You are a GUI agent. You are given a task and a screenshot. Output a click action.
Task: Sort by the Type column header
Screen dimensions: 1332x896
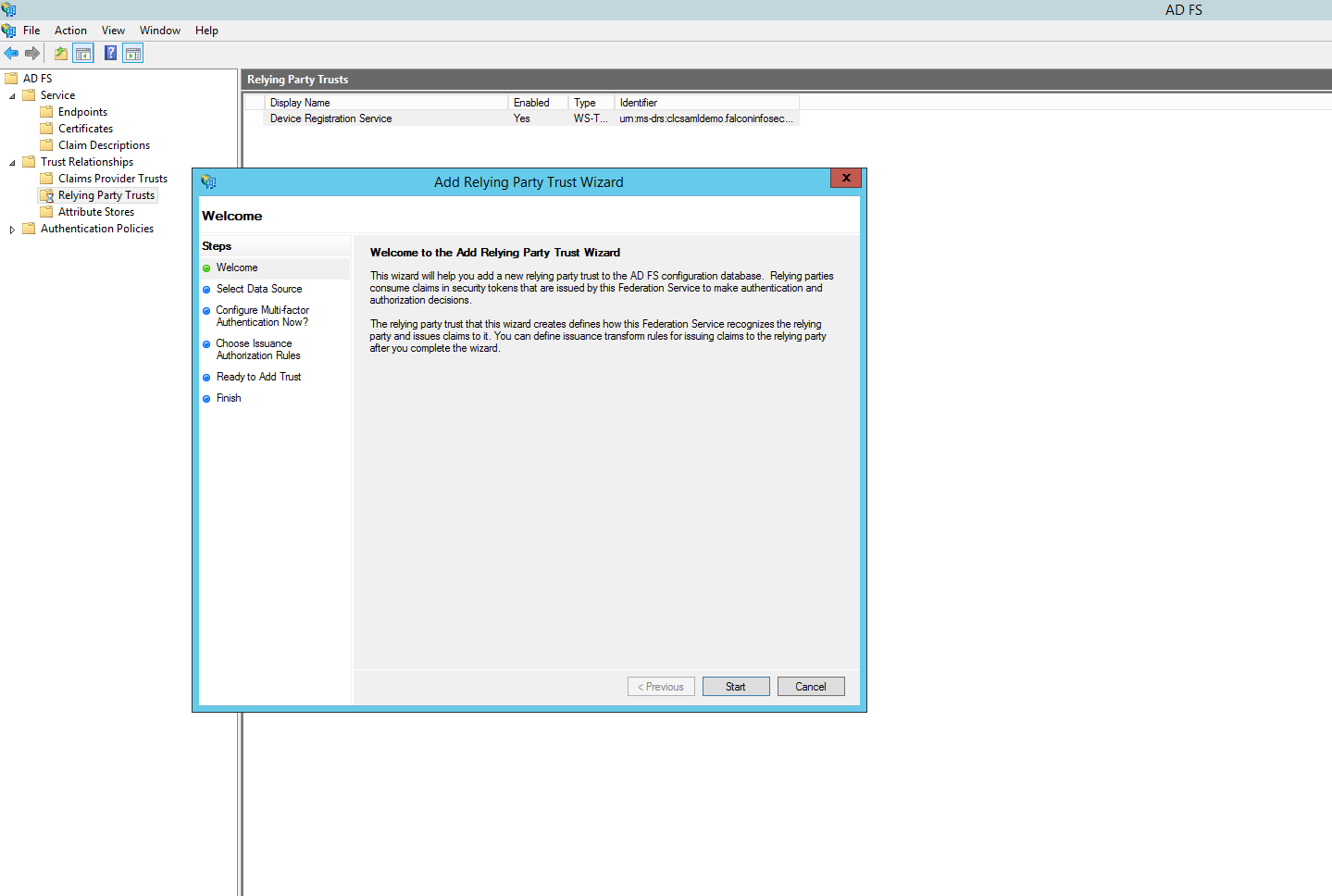pyautogui.click(x=591, y=103)
